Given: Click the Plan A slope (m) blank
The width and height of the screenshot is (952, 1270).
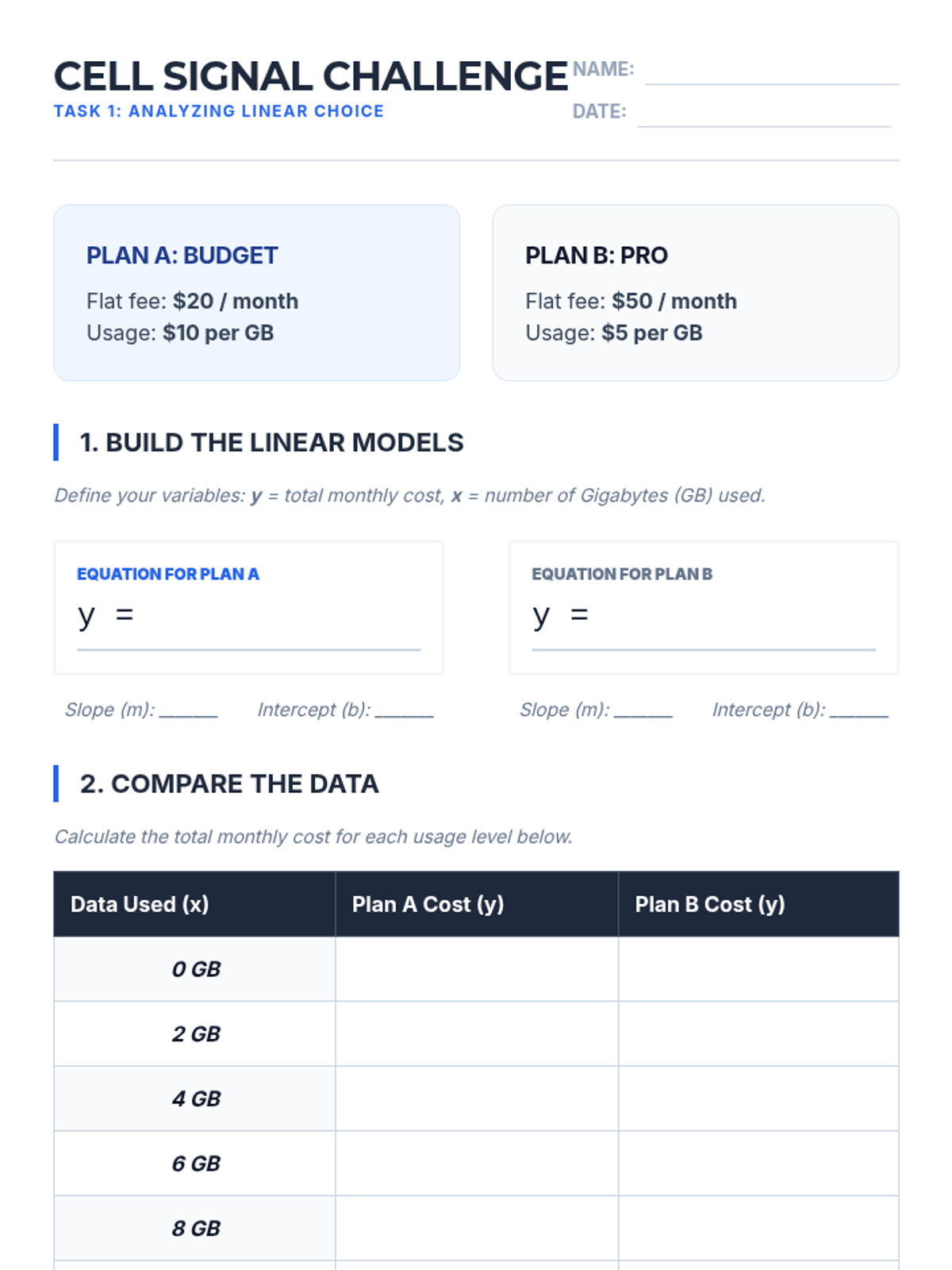Looking at the screenshot, I should 188,710.
